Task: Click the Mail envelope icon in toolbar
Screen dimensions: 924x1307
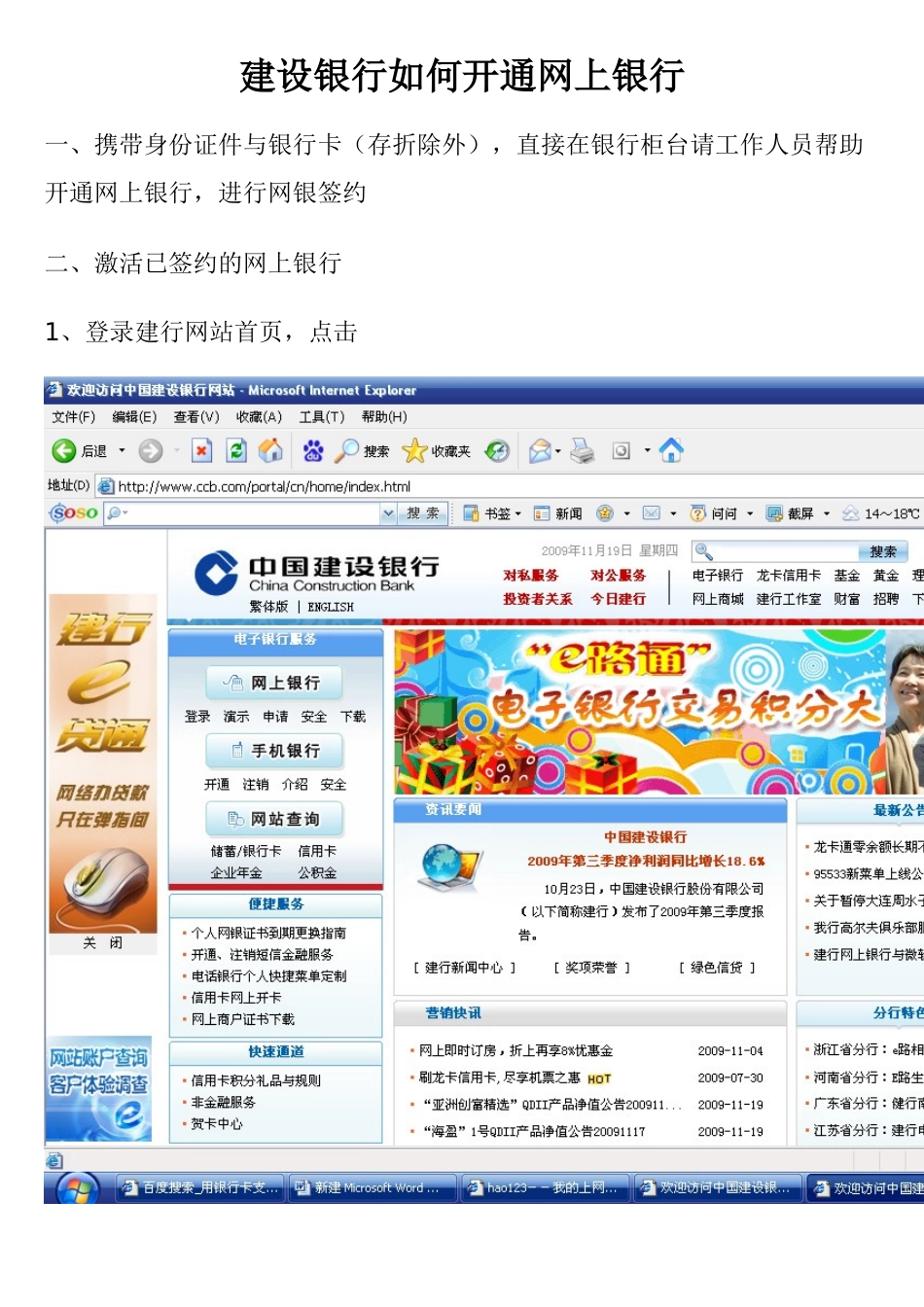Action: [540, 450]
